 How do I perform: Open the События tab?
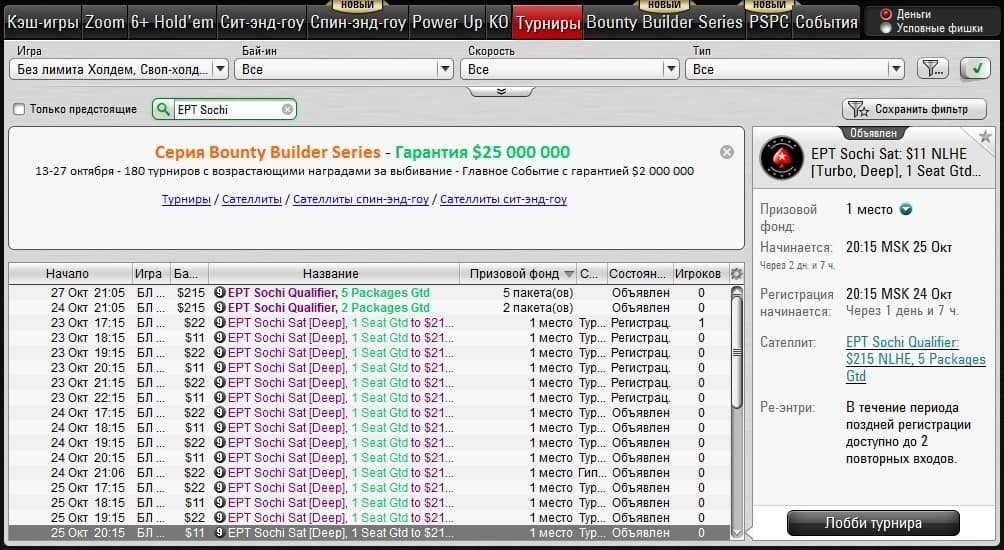click(826, 22)
